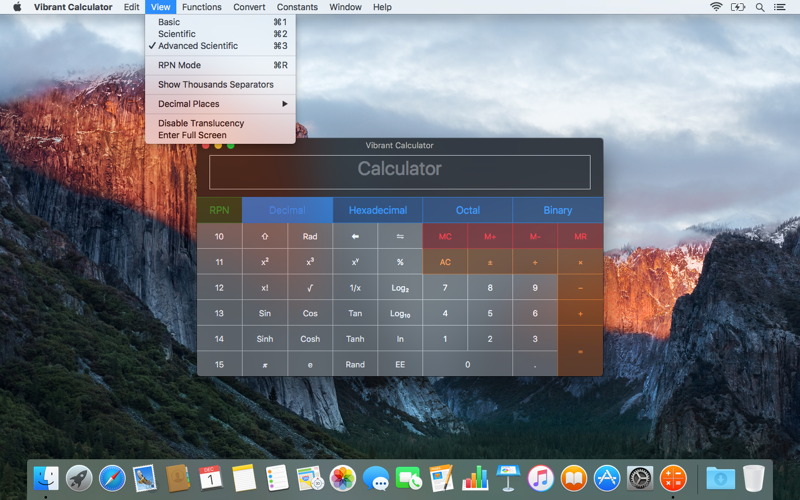Click the backspace left-arrow calculator key
800x500 pixels.
click(355, 236)
